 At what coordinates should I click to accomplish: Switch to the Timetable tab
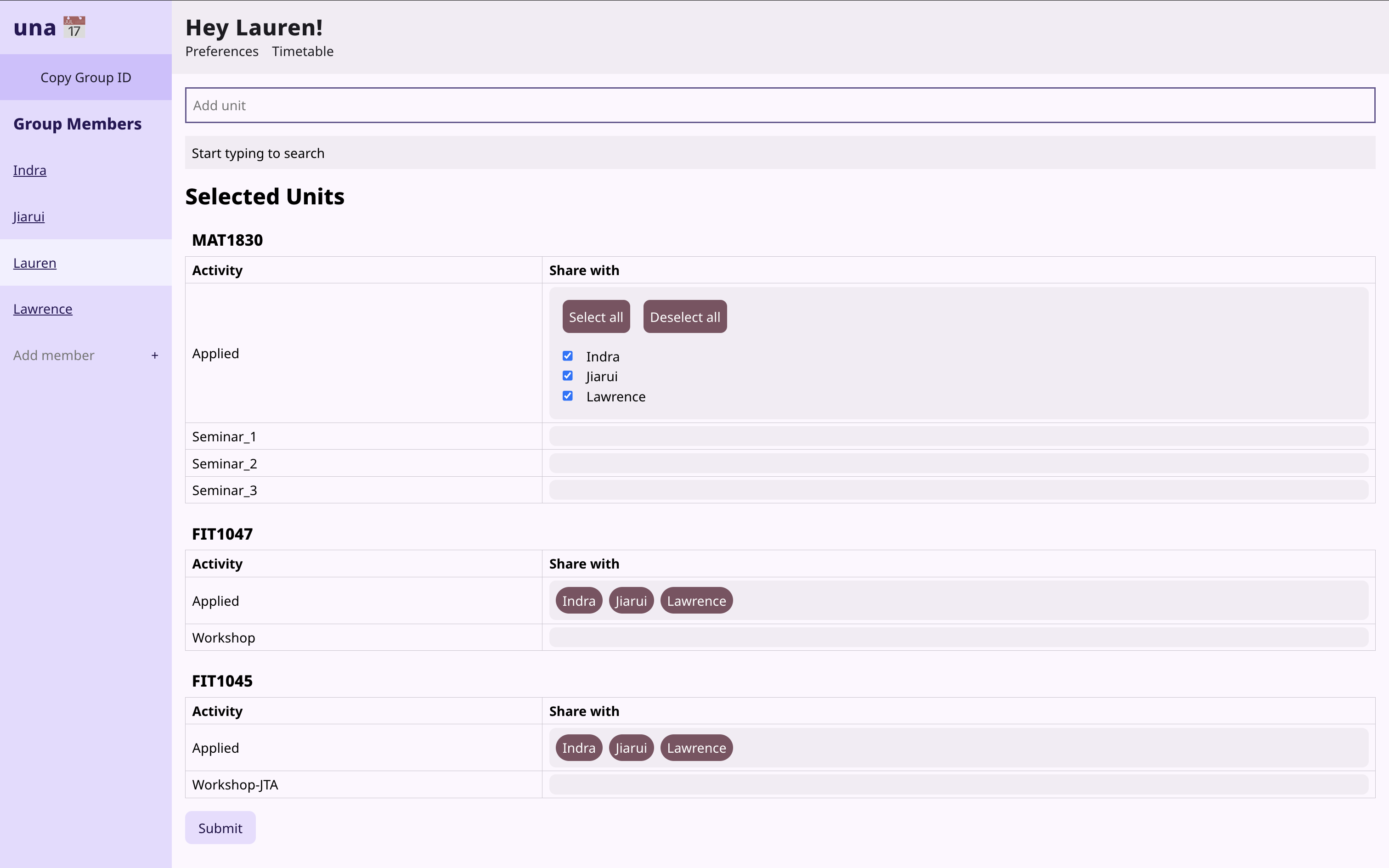303,51
